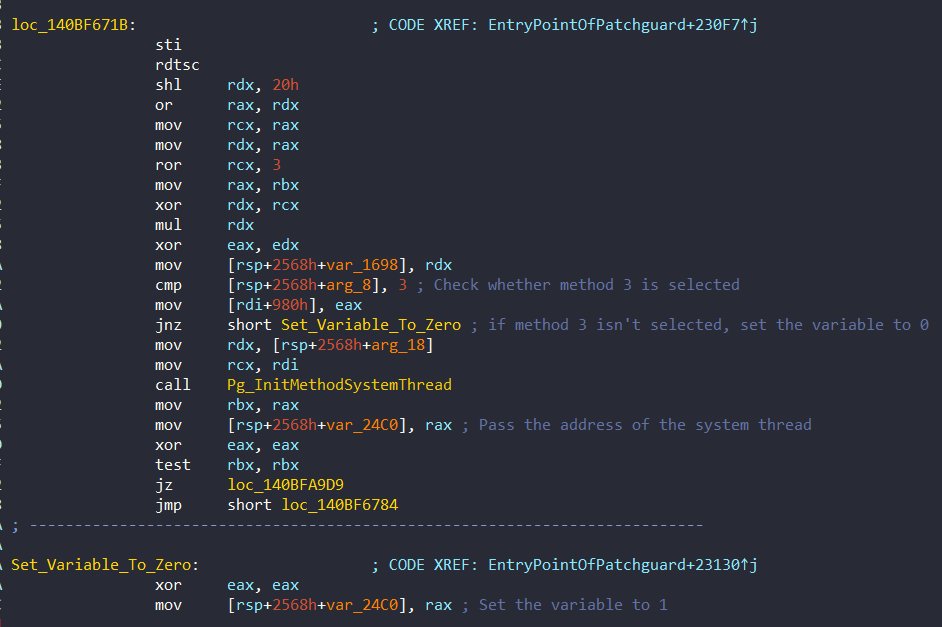942x627 pixels.
Task: Jump to Set_Variable_To_Zero in jnz instruction
Action: pyautogui.click(x=371, y=325)
